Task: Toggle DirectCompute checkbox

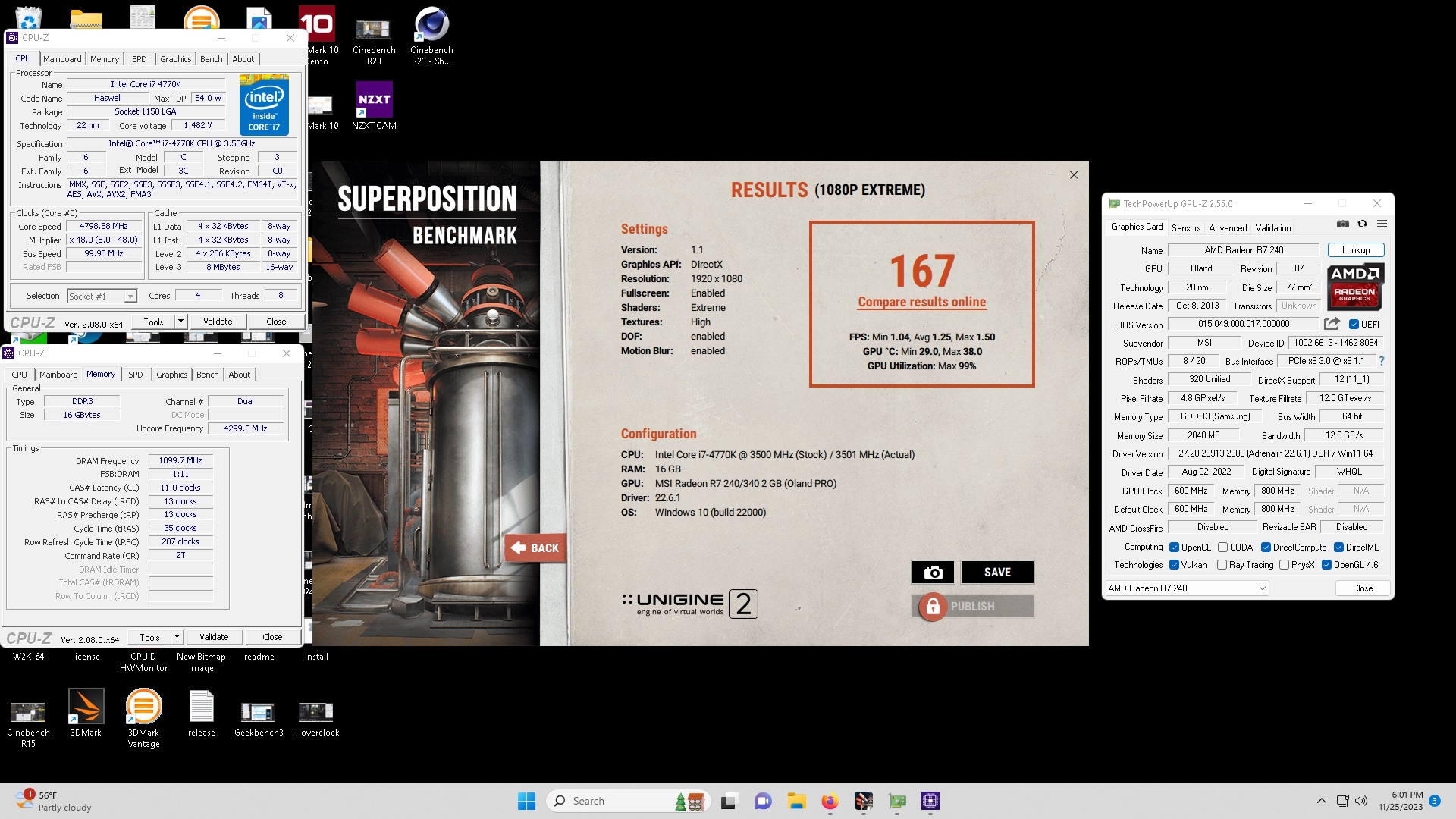Action: tap(1266, 548)
